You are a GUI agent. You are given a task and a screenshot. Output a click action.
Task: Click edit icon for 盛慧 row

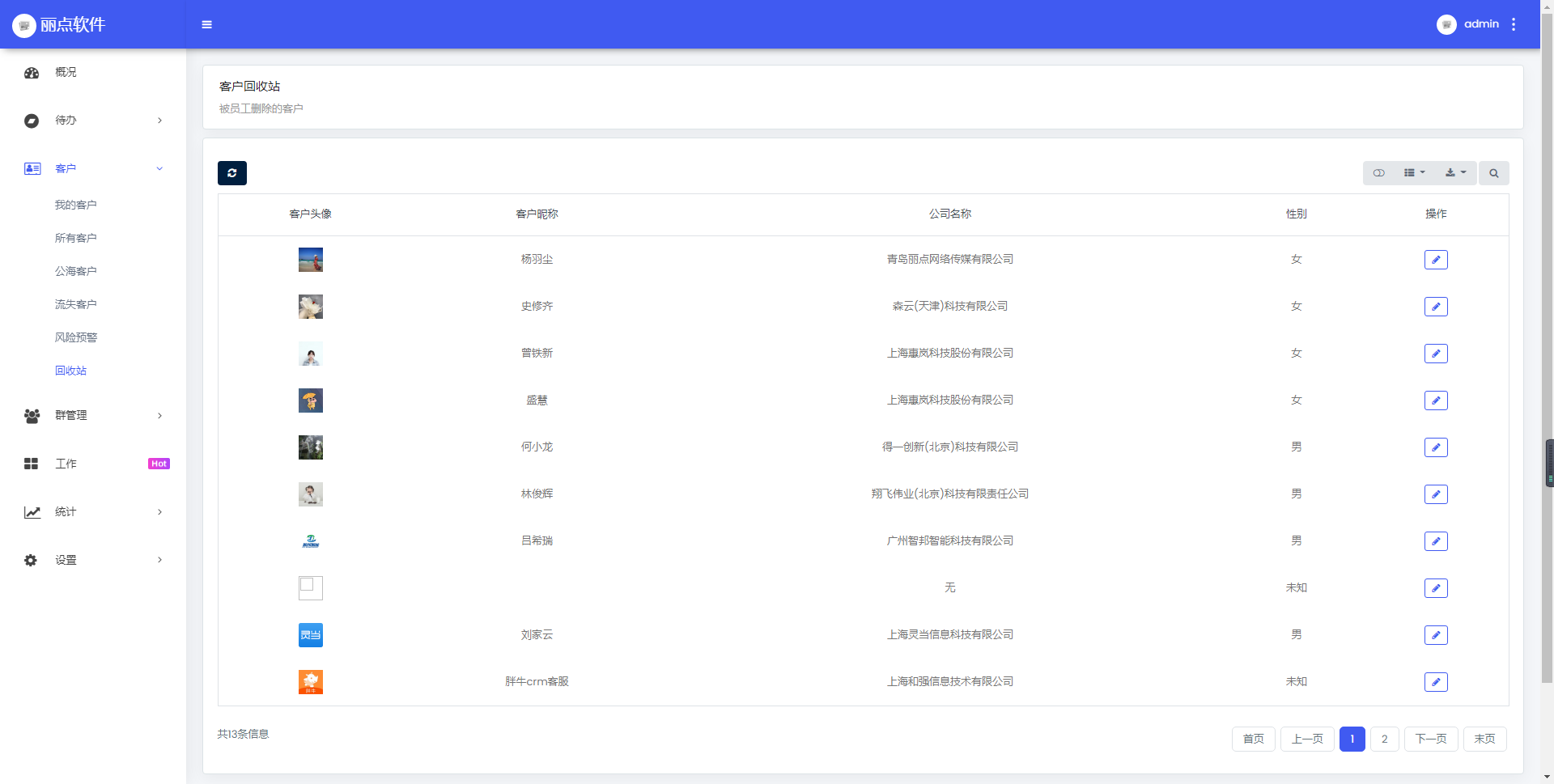(1436, 400)
